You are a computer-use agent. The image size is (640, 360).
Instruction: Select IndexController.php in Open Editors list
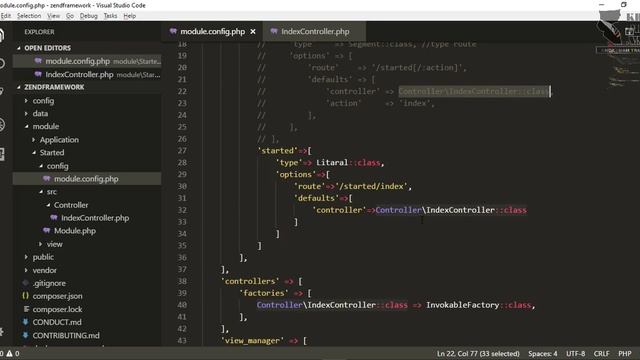click(x=87, y=75)
